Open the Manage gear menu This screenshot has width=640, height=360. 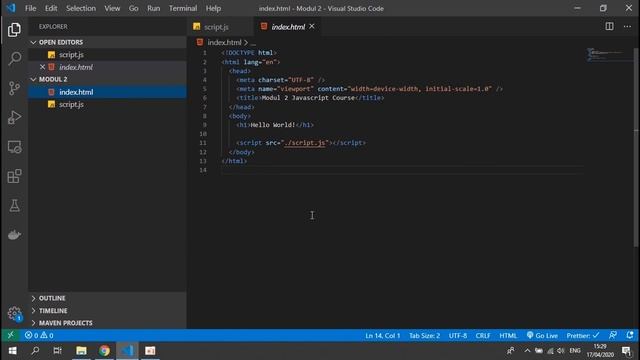coord(14,313)
